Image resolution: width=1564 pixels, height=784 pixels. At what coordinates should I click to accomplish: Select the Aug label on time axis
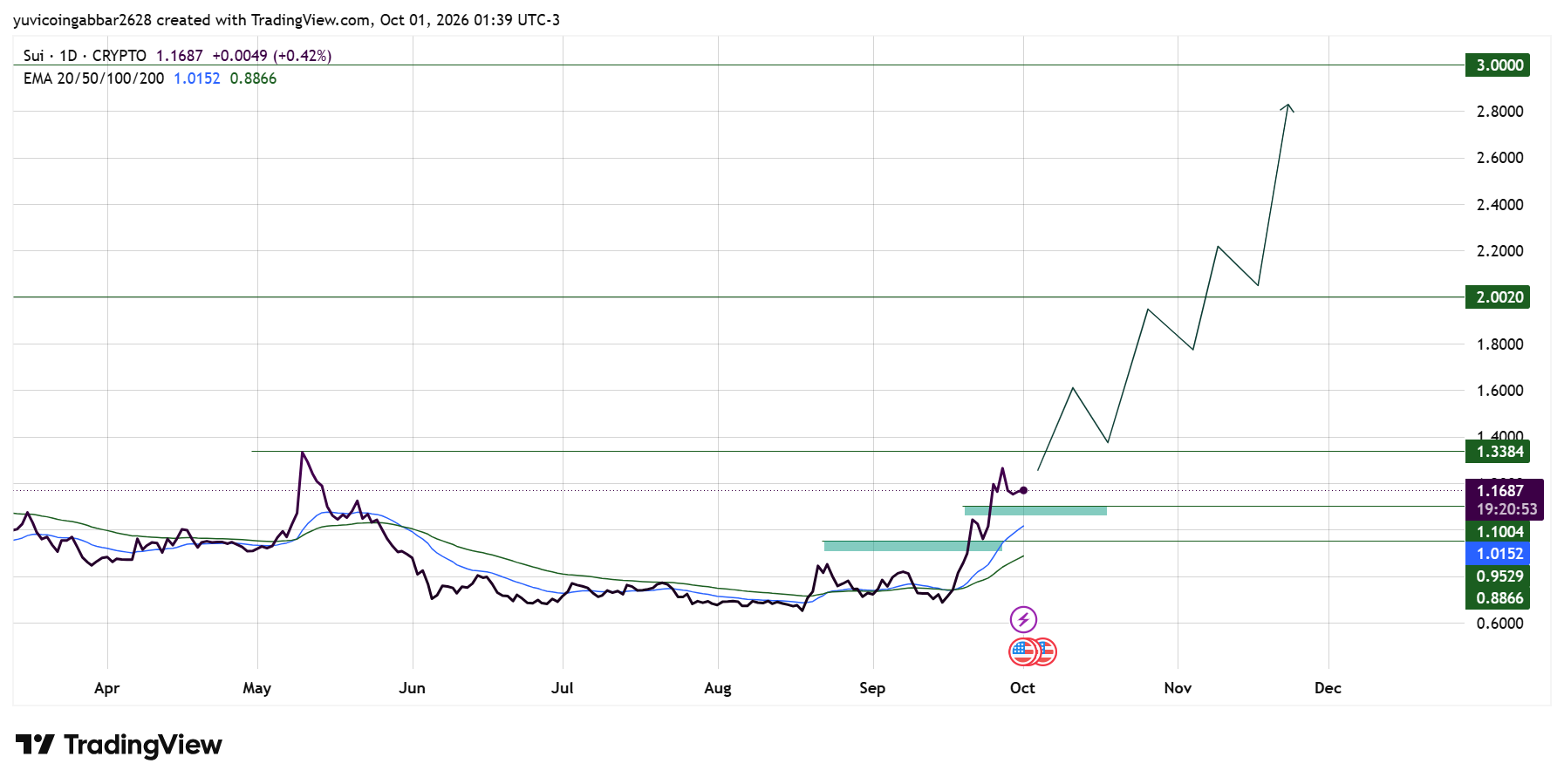(718, 688)
